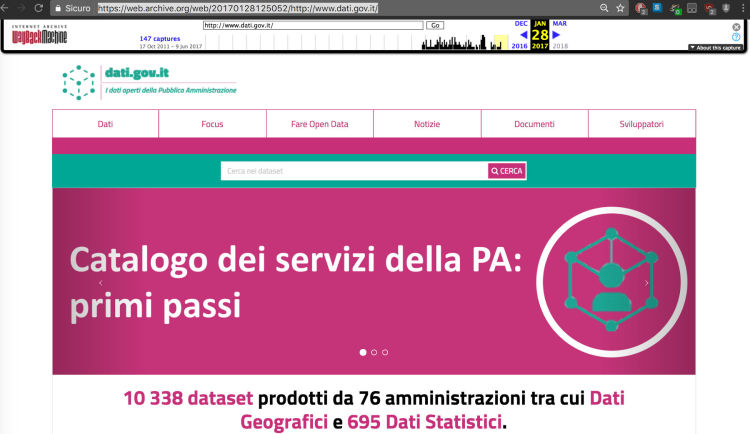Click the dati.gov.it site title
The height and width of the screenshot is (434, 750).
137,72
